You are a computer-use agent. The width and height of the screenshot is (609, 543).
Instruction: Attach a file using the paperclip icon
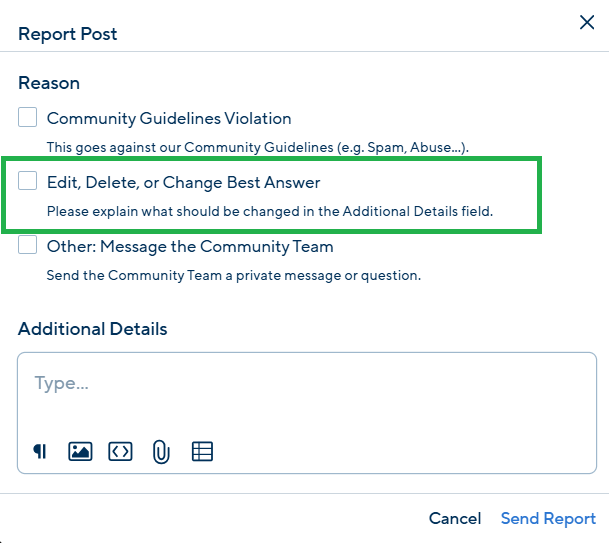[x=161, y=452]
